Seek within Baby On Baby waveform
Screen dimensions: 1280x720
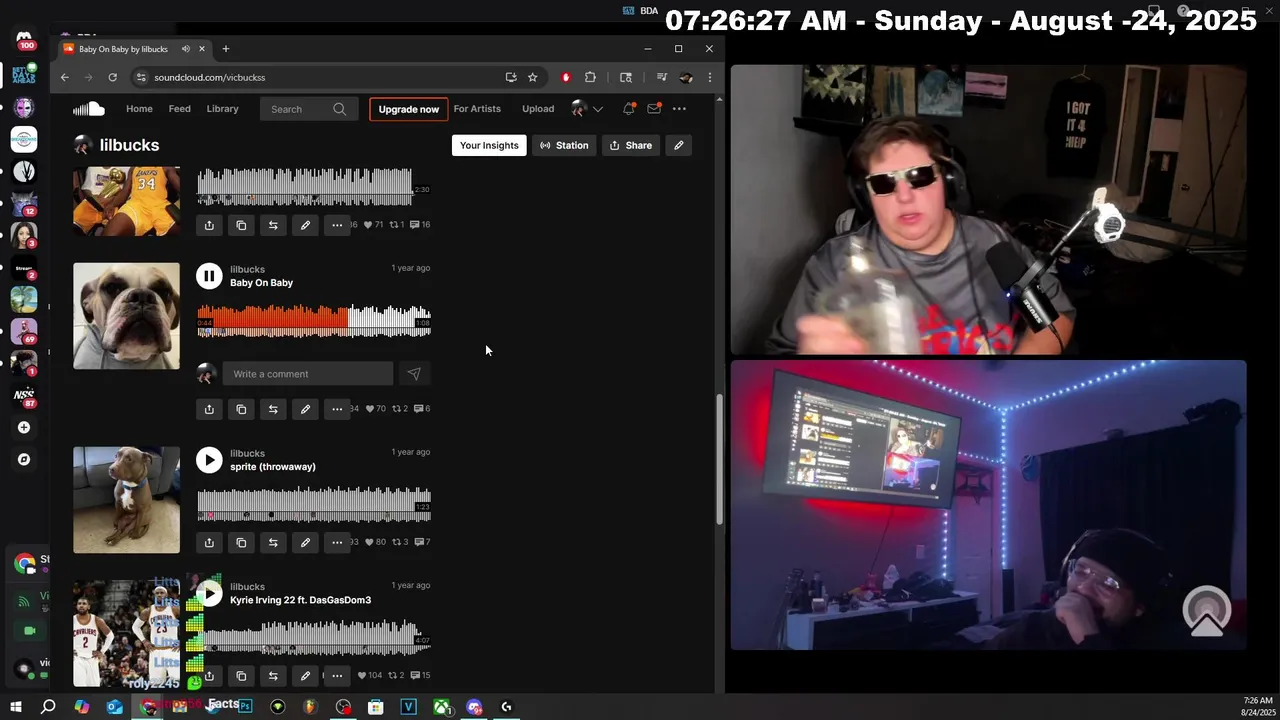pos(314,321)
